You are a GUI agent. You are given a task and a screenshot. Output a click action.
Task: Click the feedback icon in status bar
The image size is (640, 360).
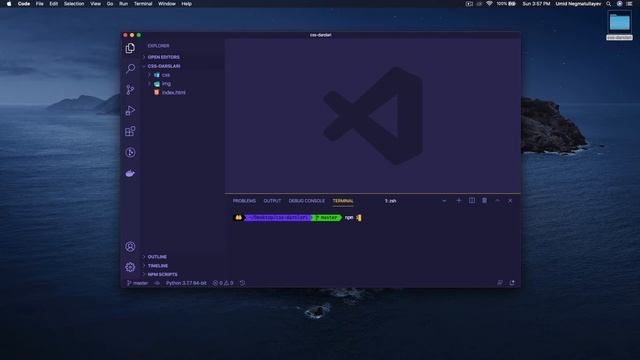click(500, 283)
